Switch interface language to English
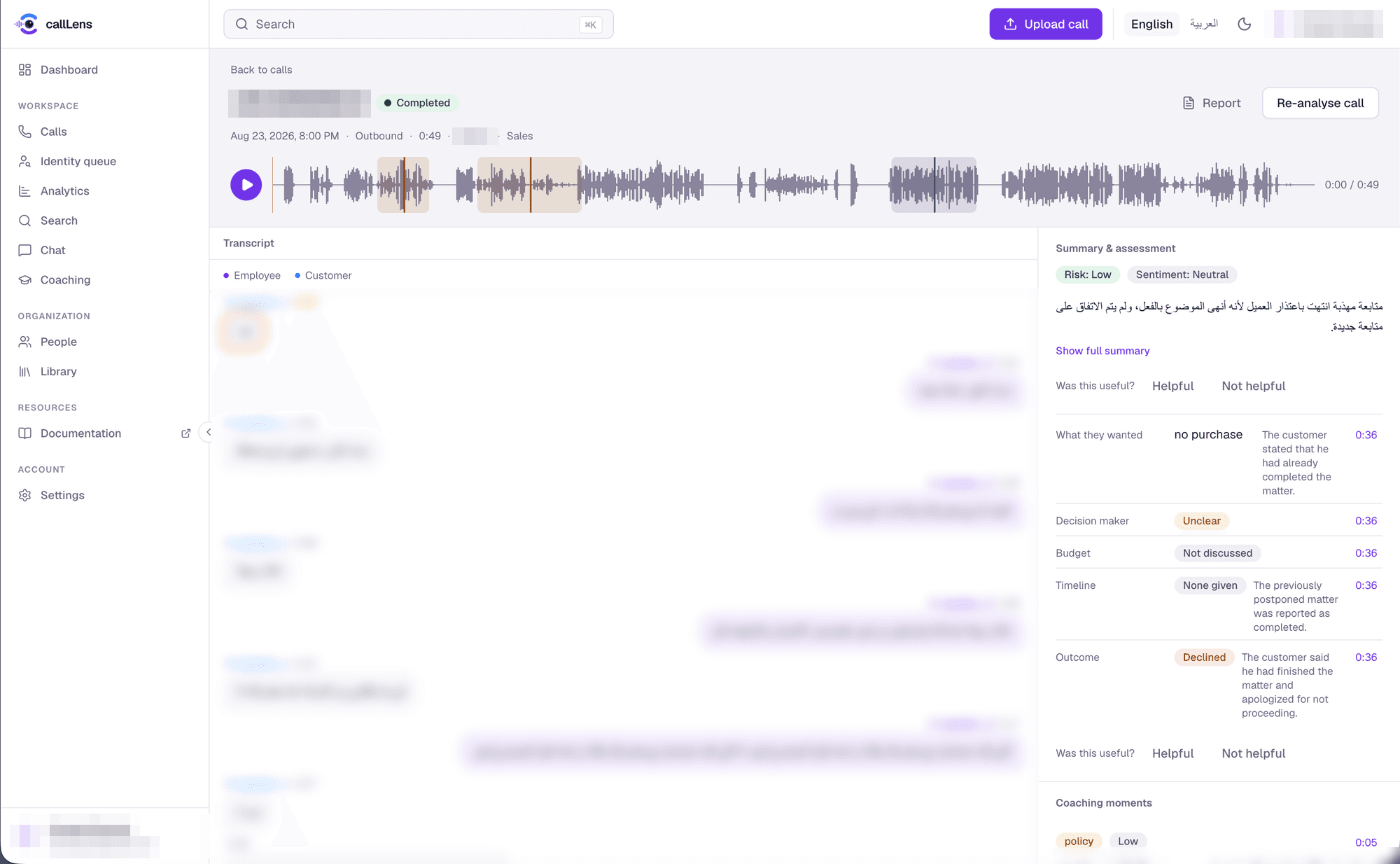 (1151, 25)
